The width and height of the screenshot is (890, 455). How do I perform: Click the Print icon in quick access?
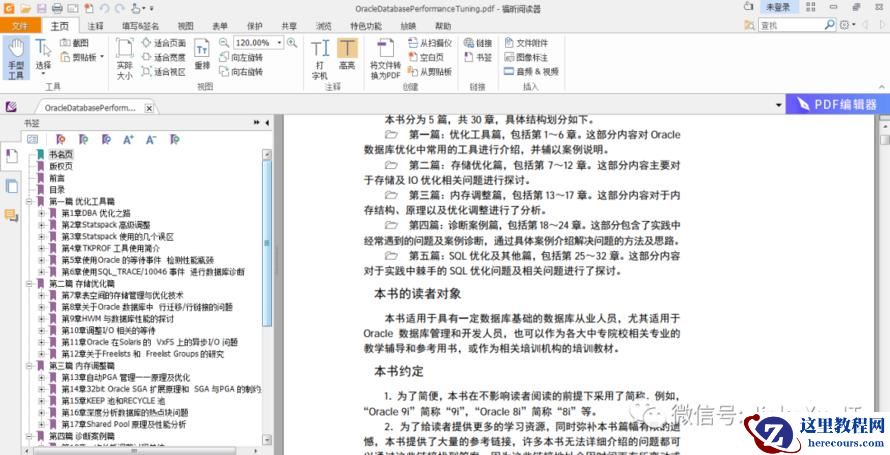[57, 9]
